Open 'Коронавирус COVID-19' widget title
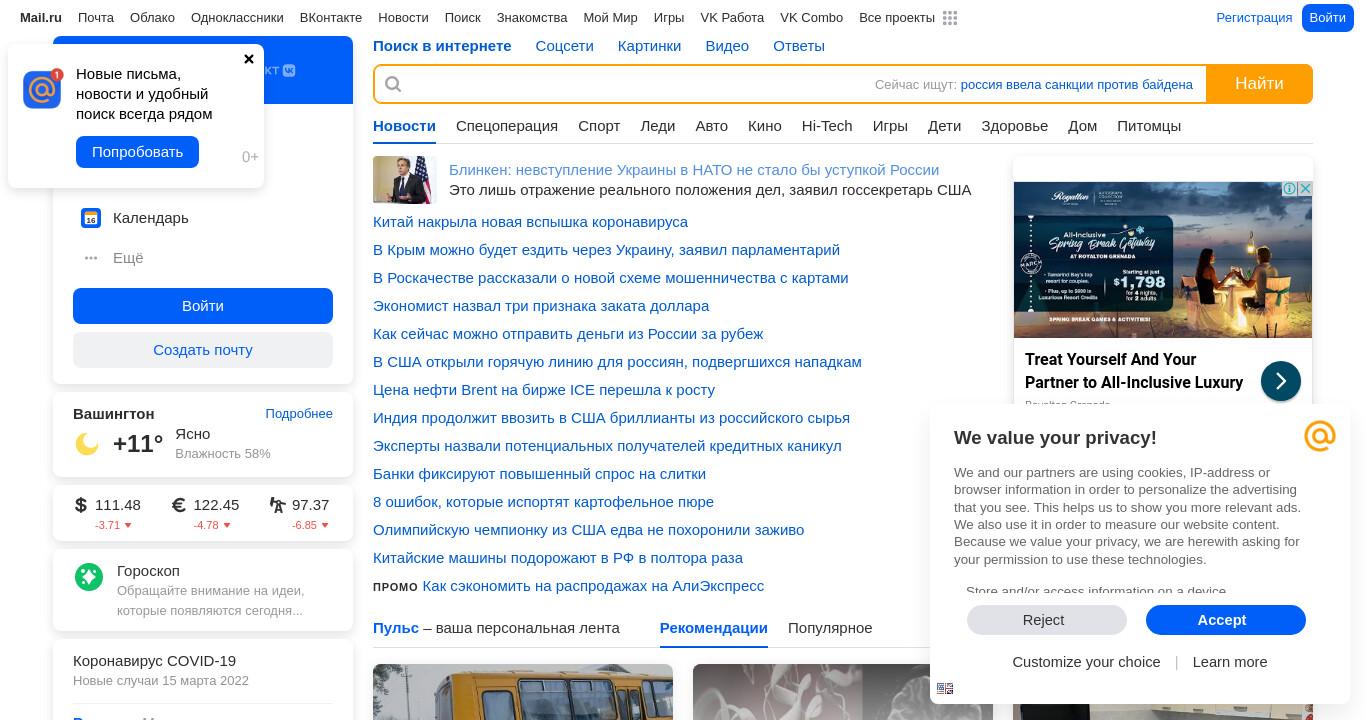The width and height of the screenshot is (1366, 720). (x=154, y=661)
